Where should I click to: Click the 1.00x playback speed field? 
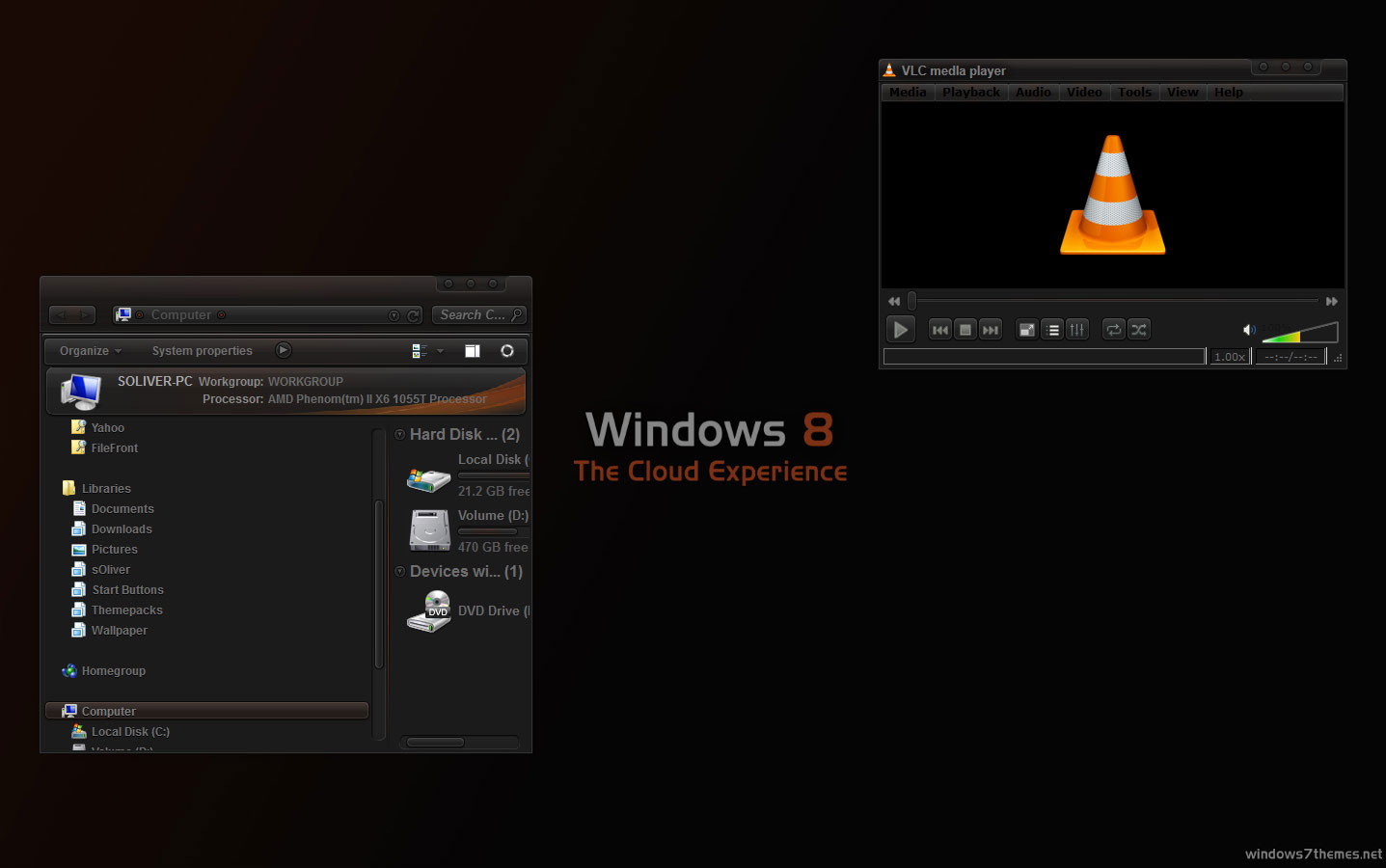(1230, 357)
